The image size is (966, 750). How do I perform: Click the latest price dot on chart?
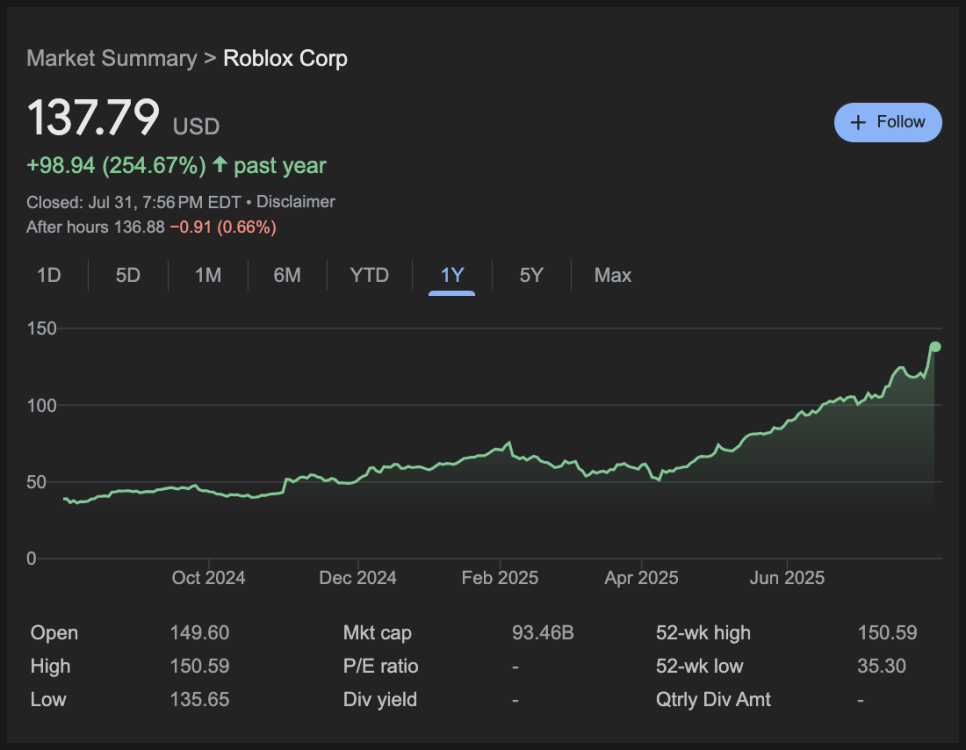click(x=935, y=347)
